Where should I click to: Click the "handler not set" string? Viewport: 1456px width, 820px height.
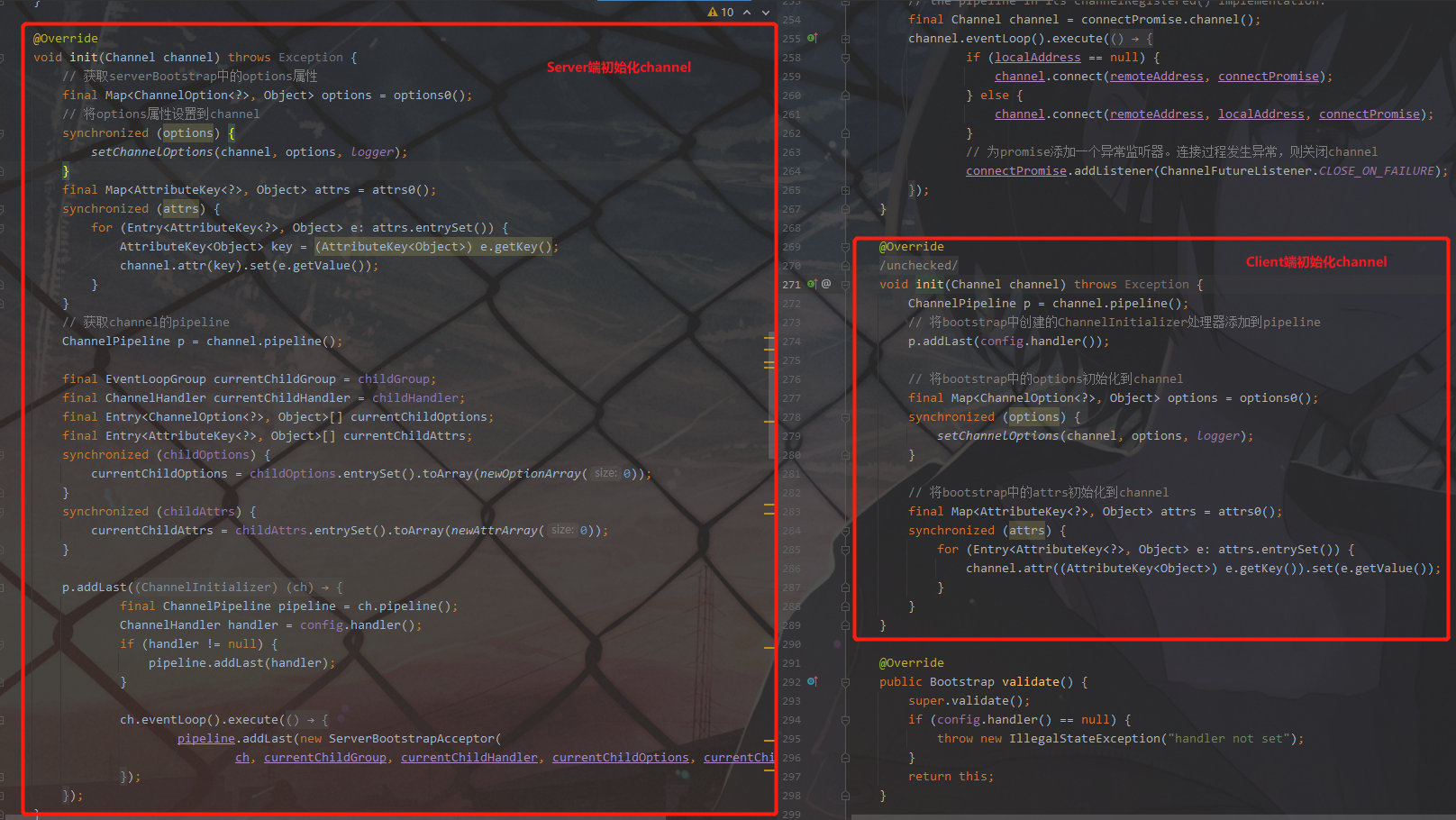click(x=1228, y=738)
